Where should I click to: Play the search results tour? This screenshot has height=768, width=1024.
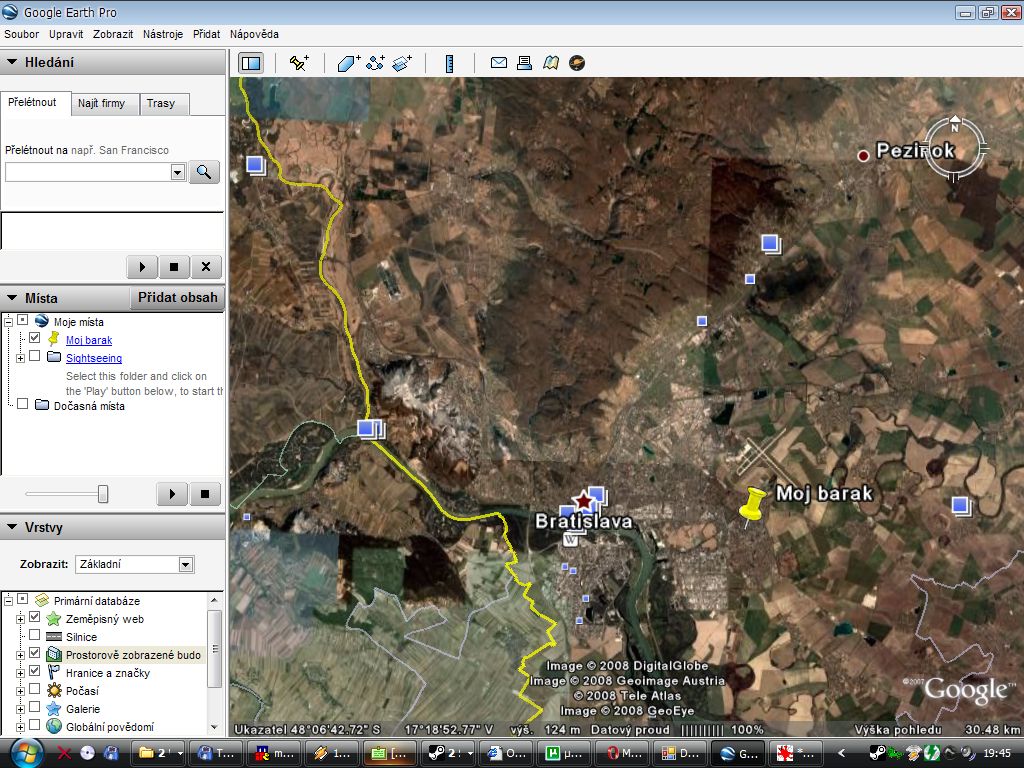tap(142, 266)
